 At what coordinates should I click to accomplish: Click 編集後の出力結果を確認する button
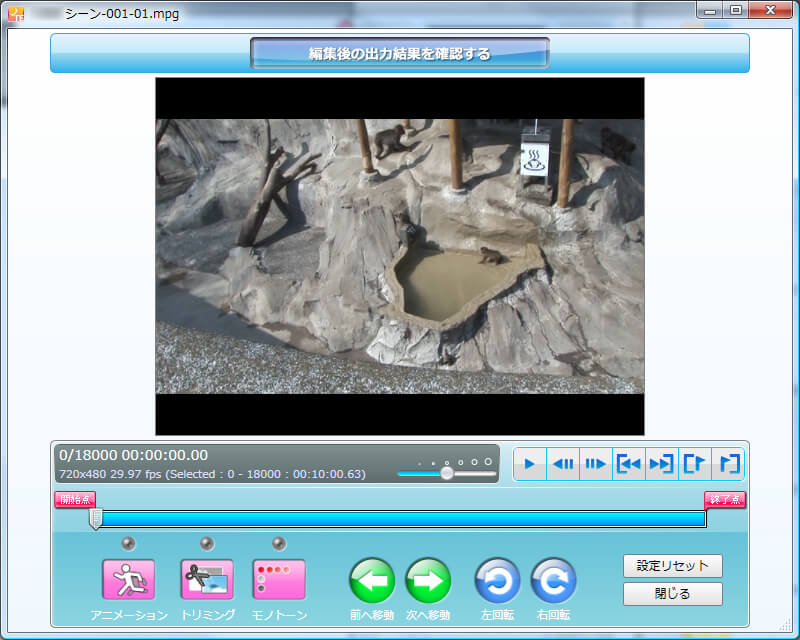click(399, 54)
